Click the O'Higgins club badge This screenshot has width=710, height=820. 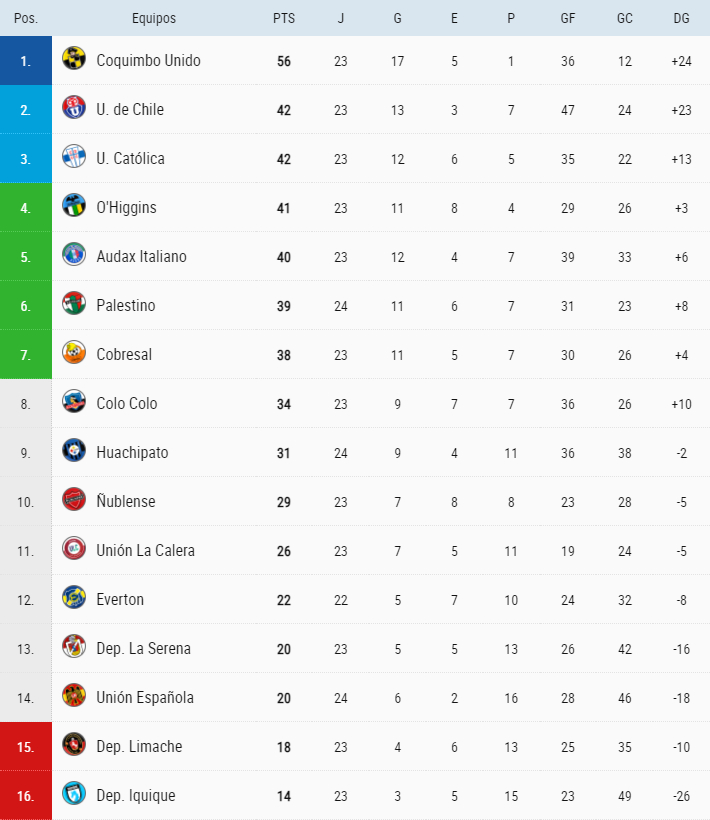[74, 207]
